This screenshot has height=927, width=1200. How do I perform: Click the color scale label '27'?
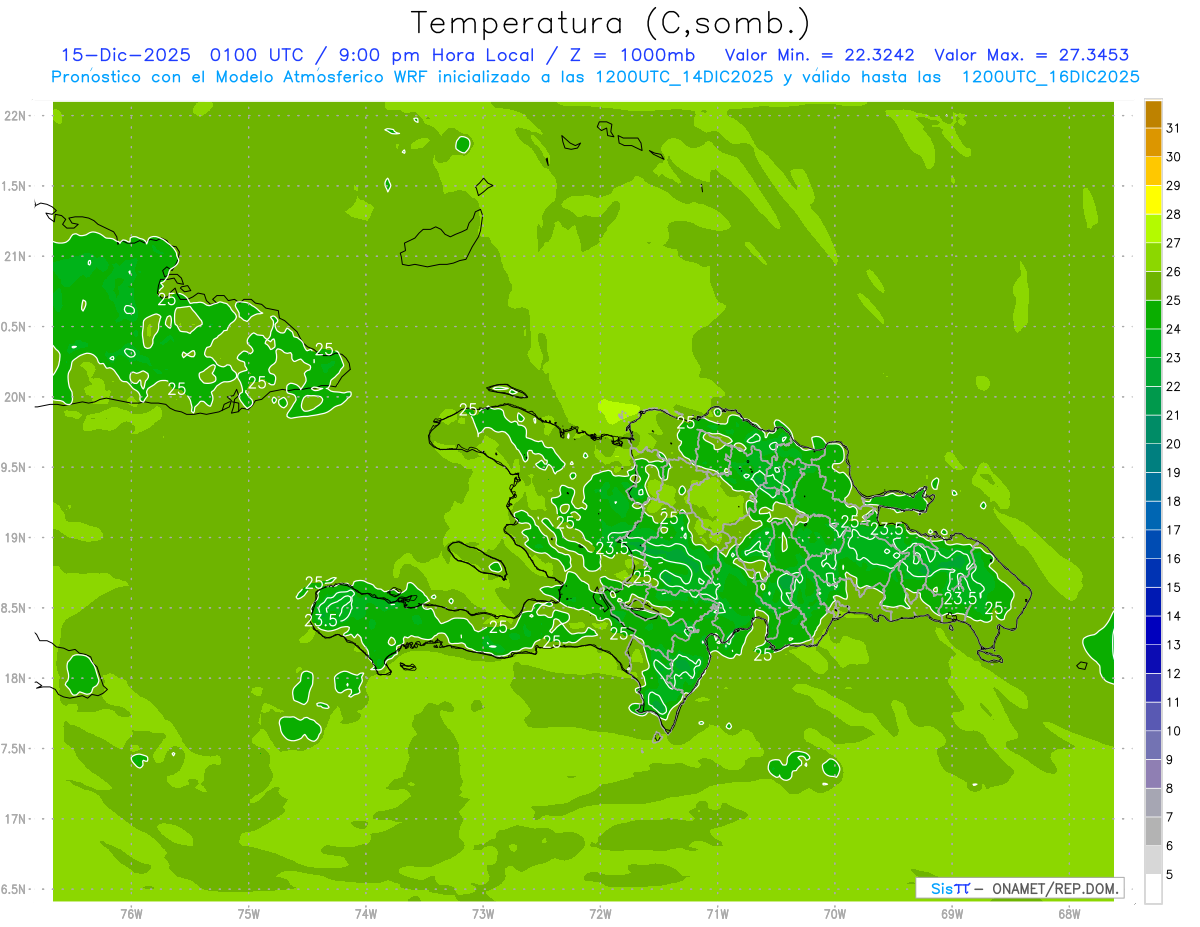[1174, 243]
